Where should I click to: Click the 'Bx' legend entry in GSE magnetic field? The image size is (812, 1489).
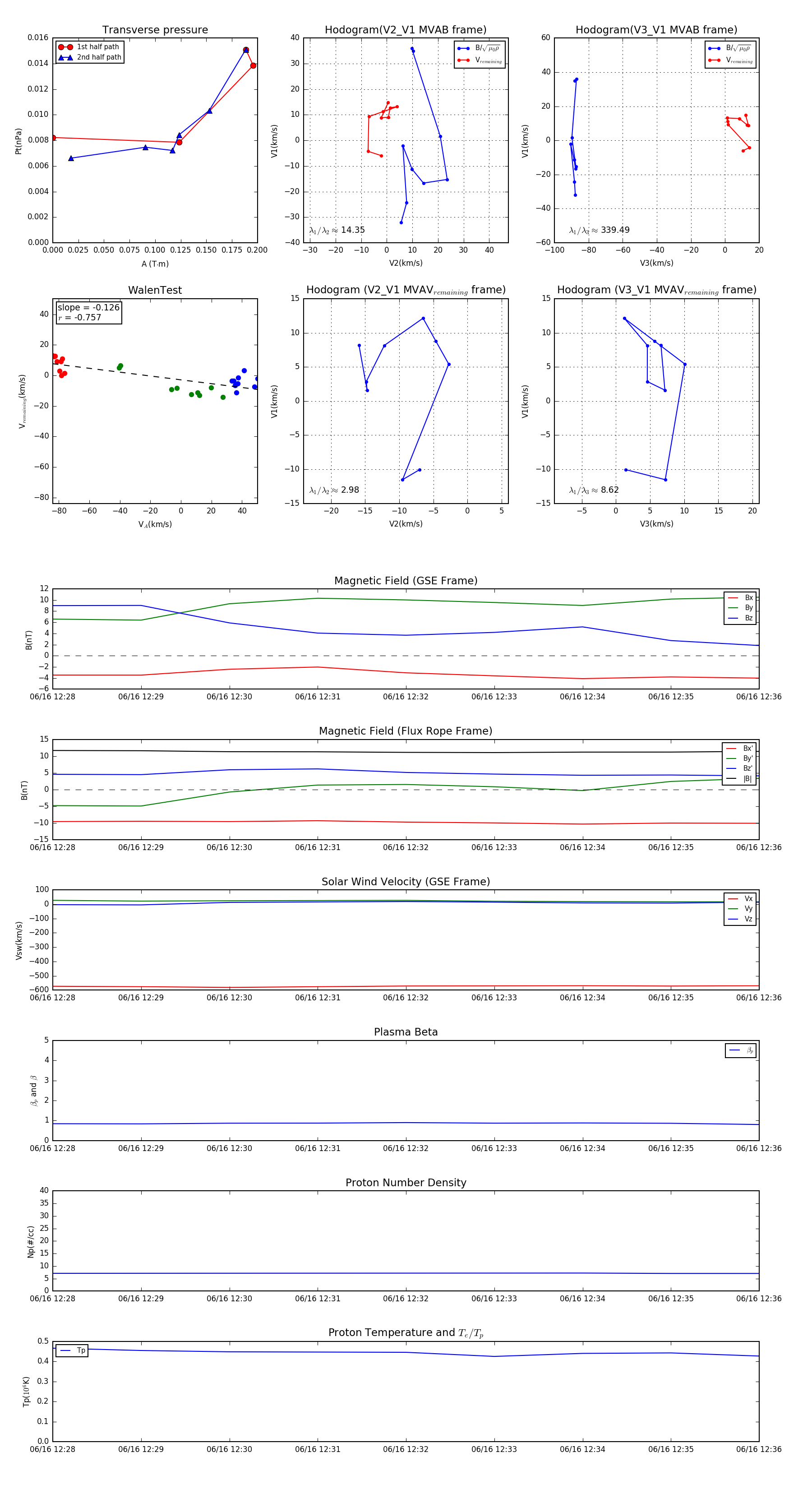click(740, 598)
